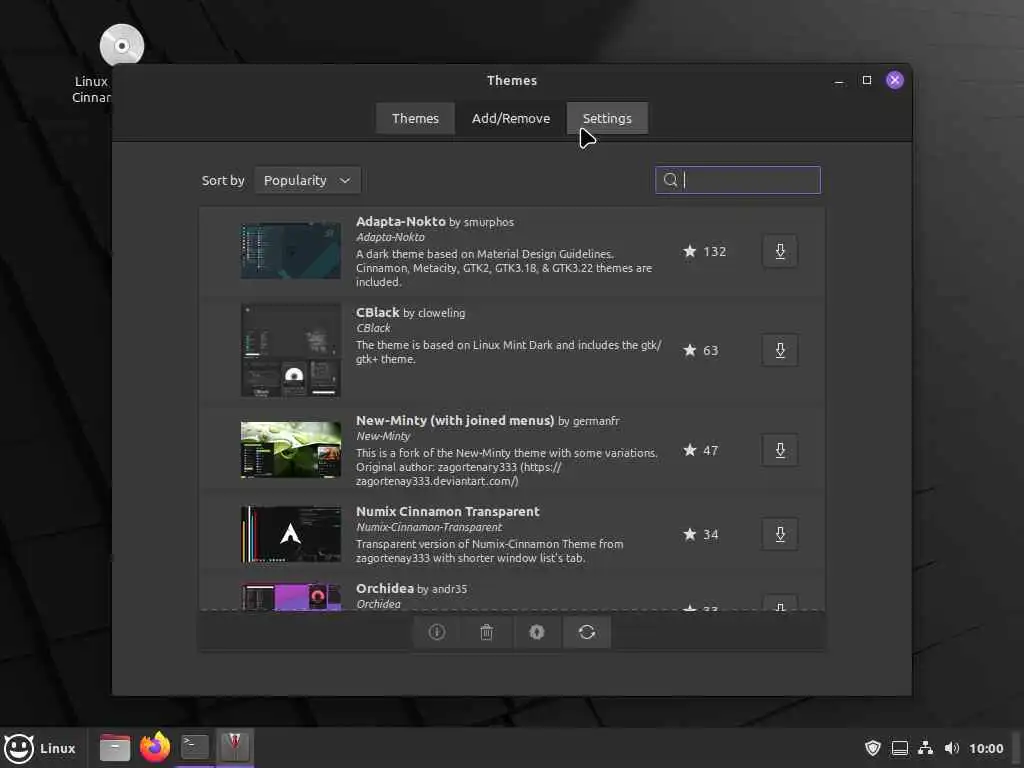The width and height of the screenshot is (1024, 768).
Task: Click the trash uninstall icon
Action: coord(487,632)
